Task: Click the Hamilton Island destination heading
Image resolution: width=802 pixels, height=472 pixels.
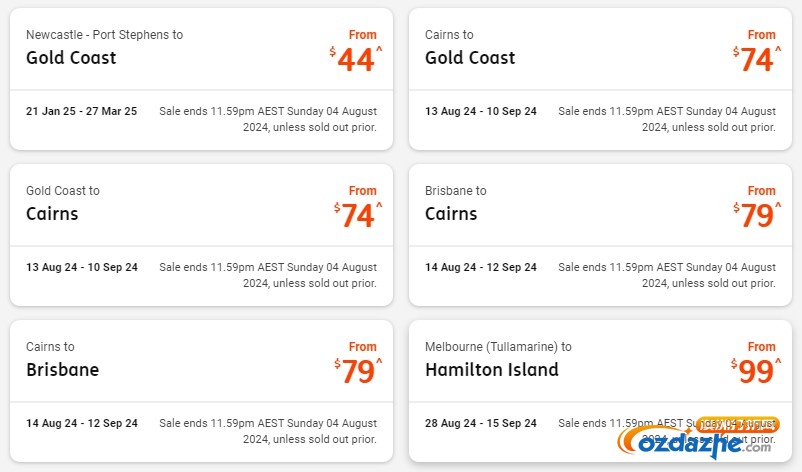Action: (492, 369)
